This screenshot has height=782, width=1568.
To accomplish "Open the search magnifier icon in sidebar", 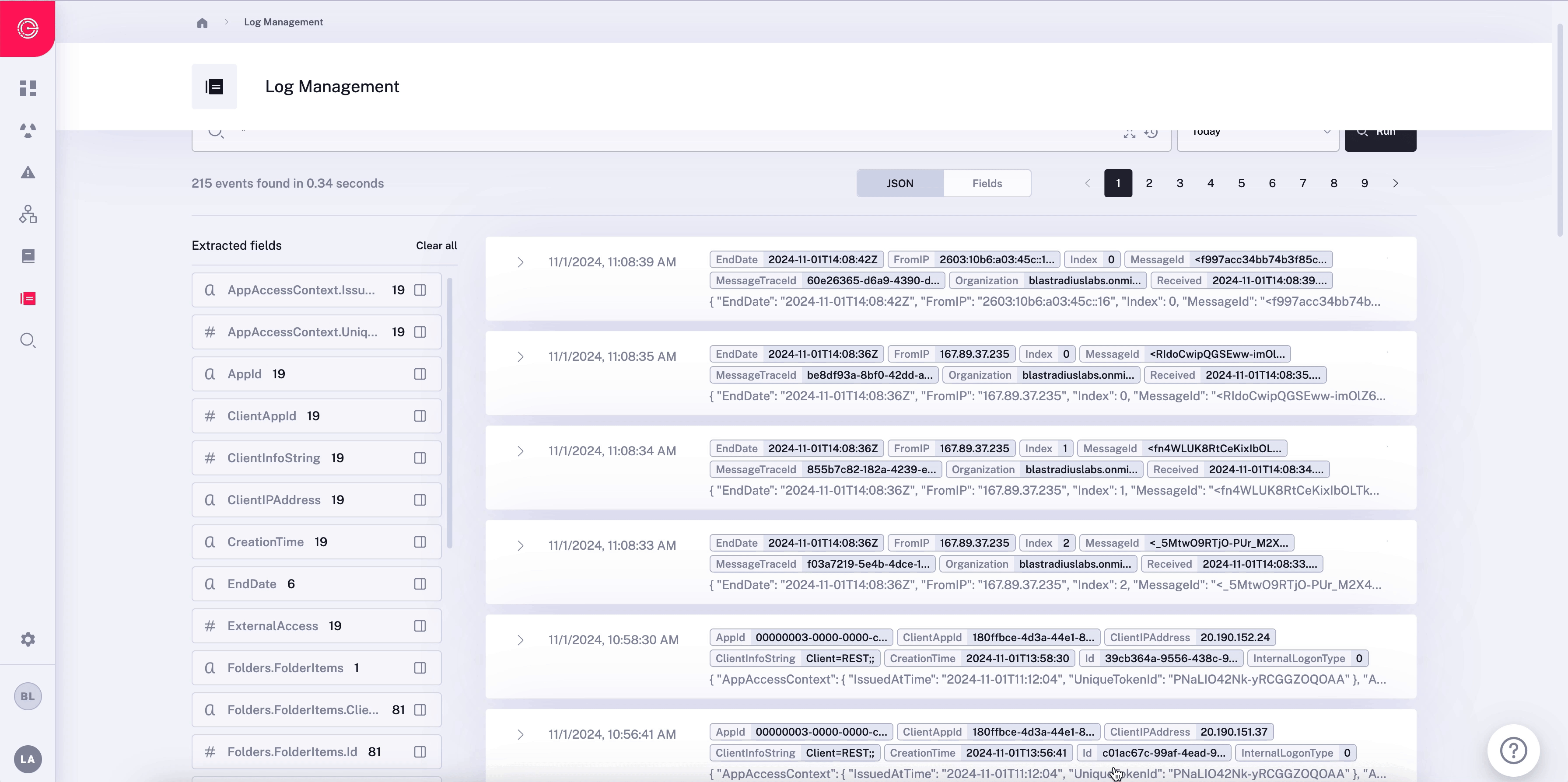I will tap(28, 340).
